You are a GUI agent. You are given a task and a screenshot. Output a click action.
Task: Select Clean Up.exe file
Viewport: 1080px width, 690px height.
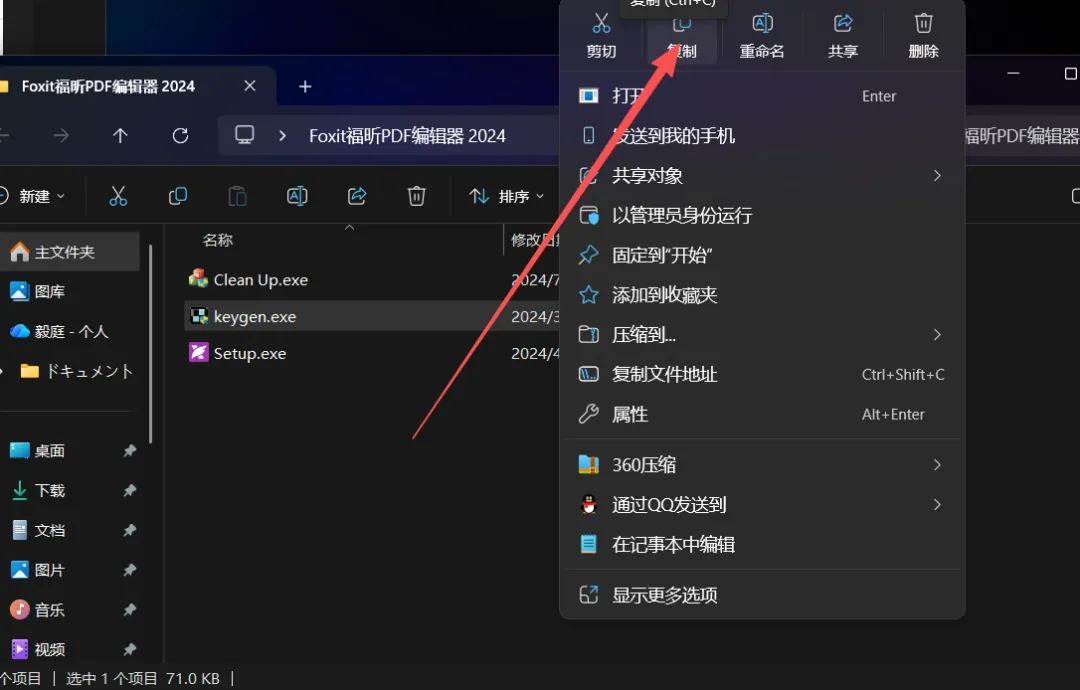point(260,280)
